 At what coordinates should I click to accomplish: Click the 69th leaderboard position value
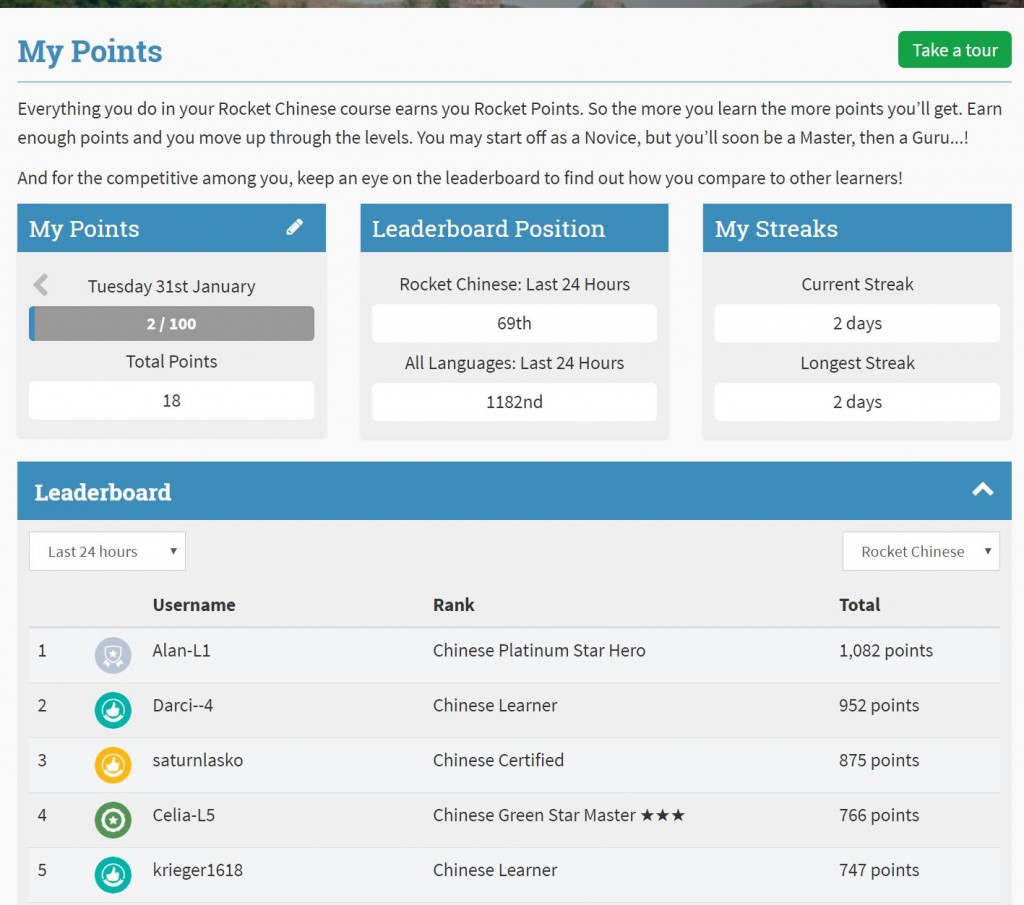515,323
